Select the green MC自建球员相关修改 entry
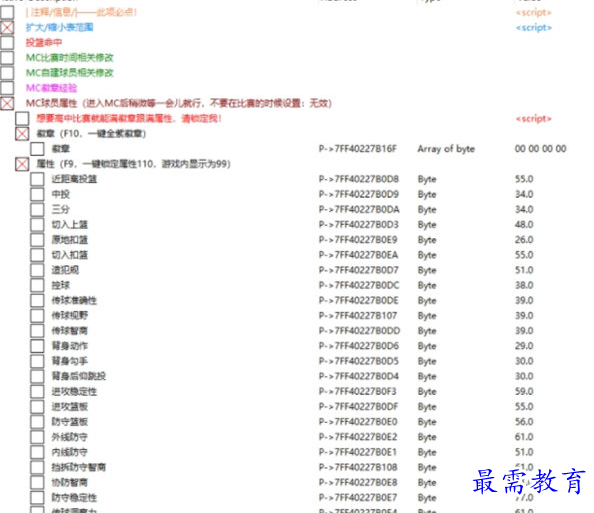This screenshot has width=594, height=513. click(x=70, y=73)
